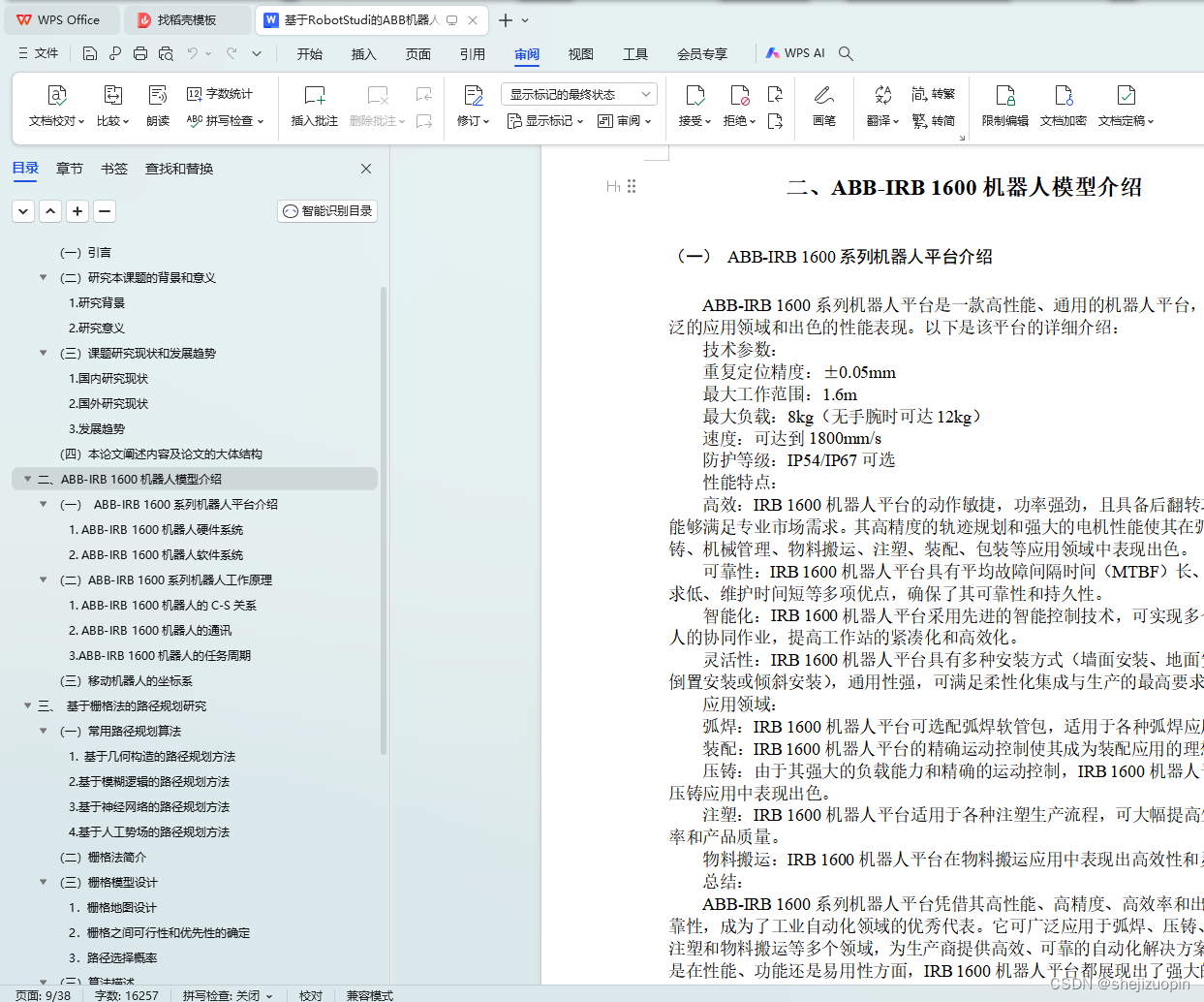Click 文档加密 document encryption
Image resolution: width=1204 pixels, height=1002 pixels.
1064,107
